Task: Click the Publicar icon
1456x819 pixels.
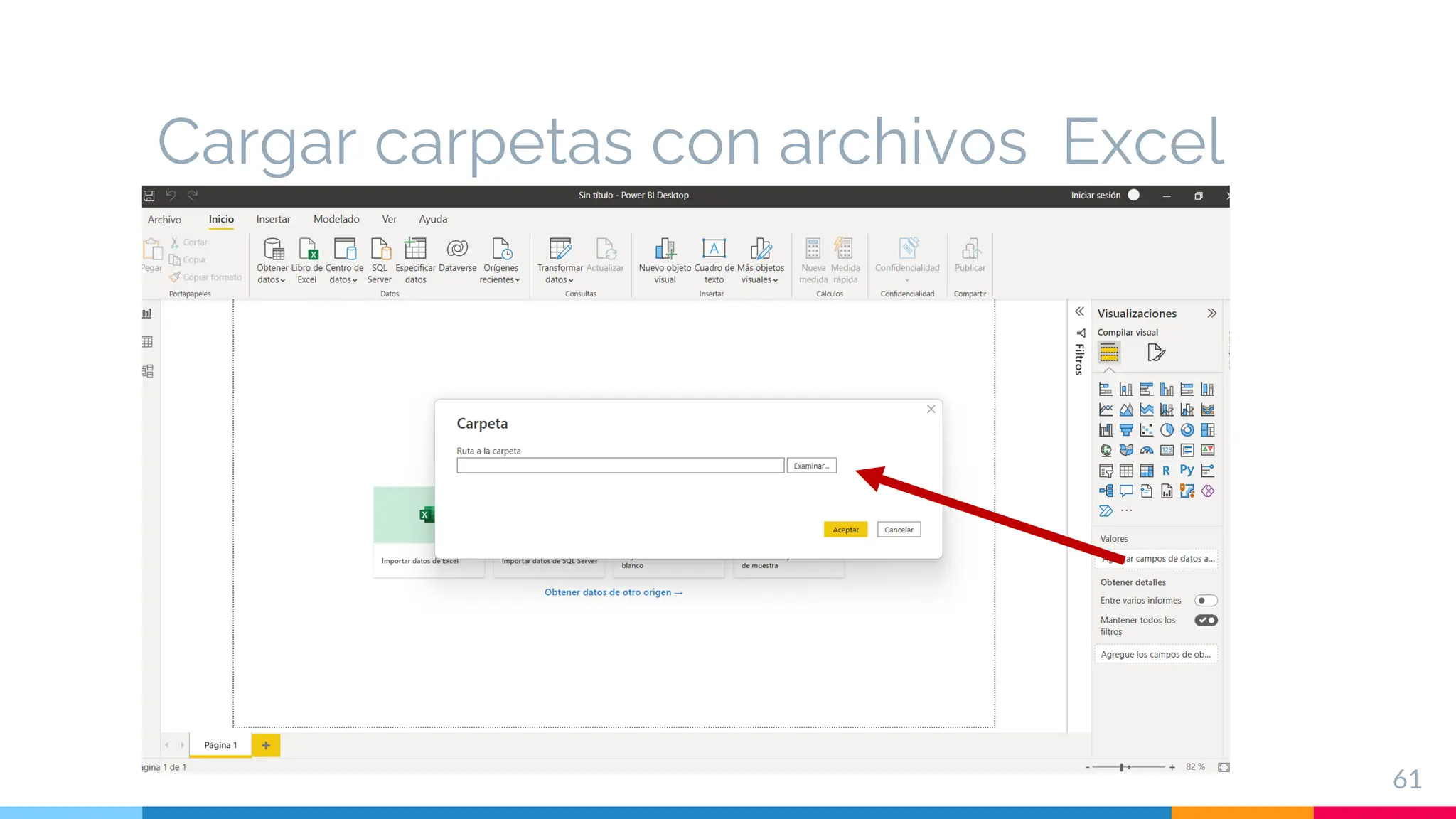Action: (970, 255)
